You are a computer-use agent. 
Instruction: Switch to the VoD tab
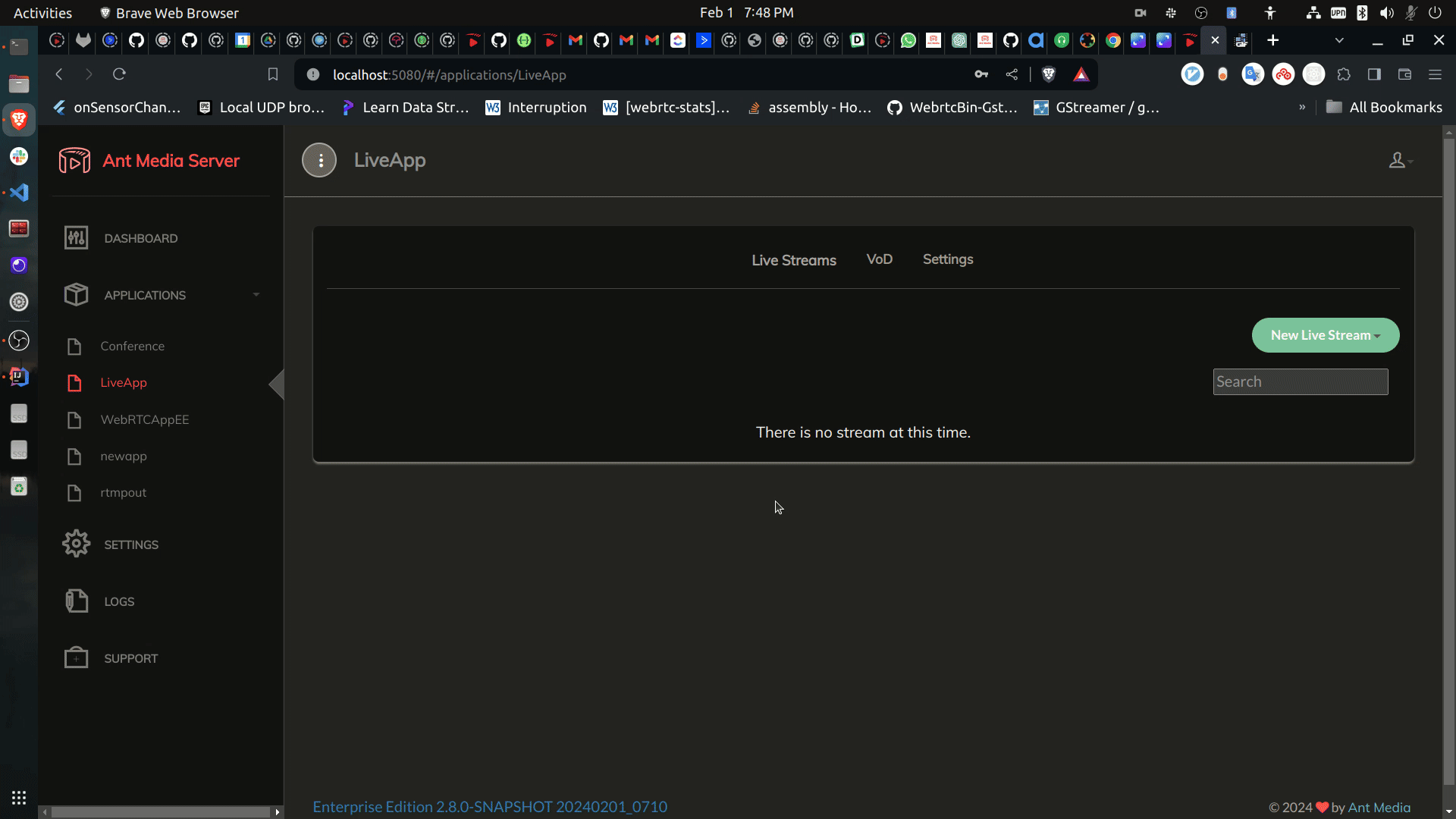click(880, 259)
